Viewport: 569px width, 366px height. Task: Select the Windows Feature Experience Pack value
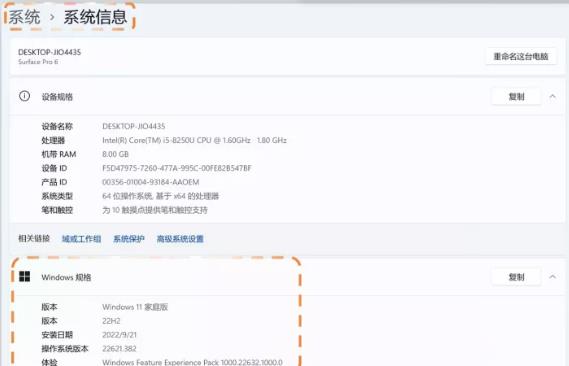192,362
